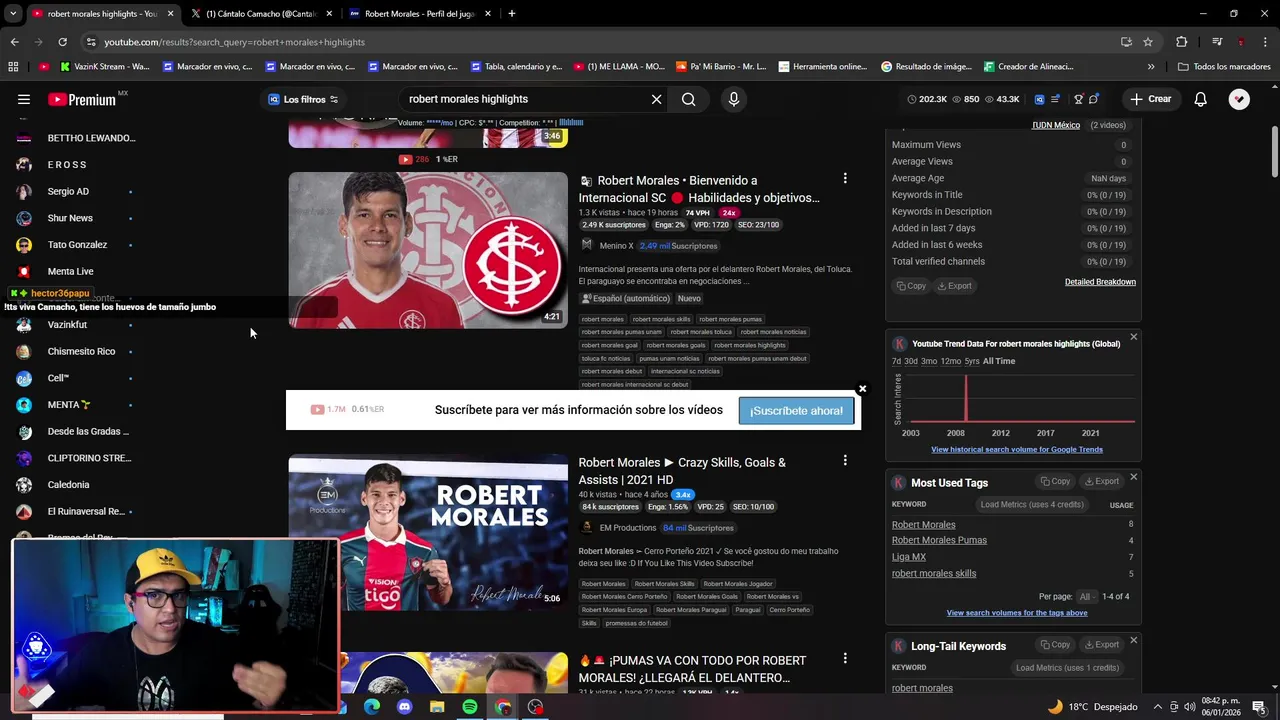
Task: Open Discord from the taskbar
Action: point(404,707)
